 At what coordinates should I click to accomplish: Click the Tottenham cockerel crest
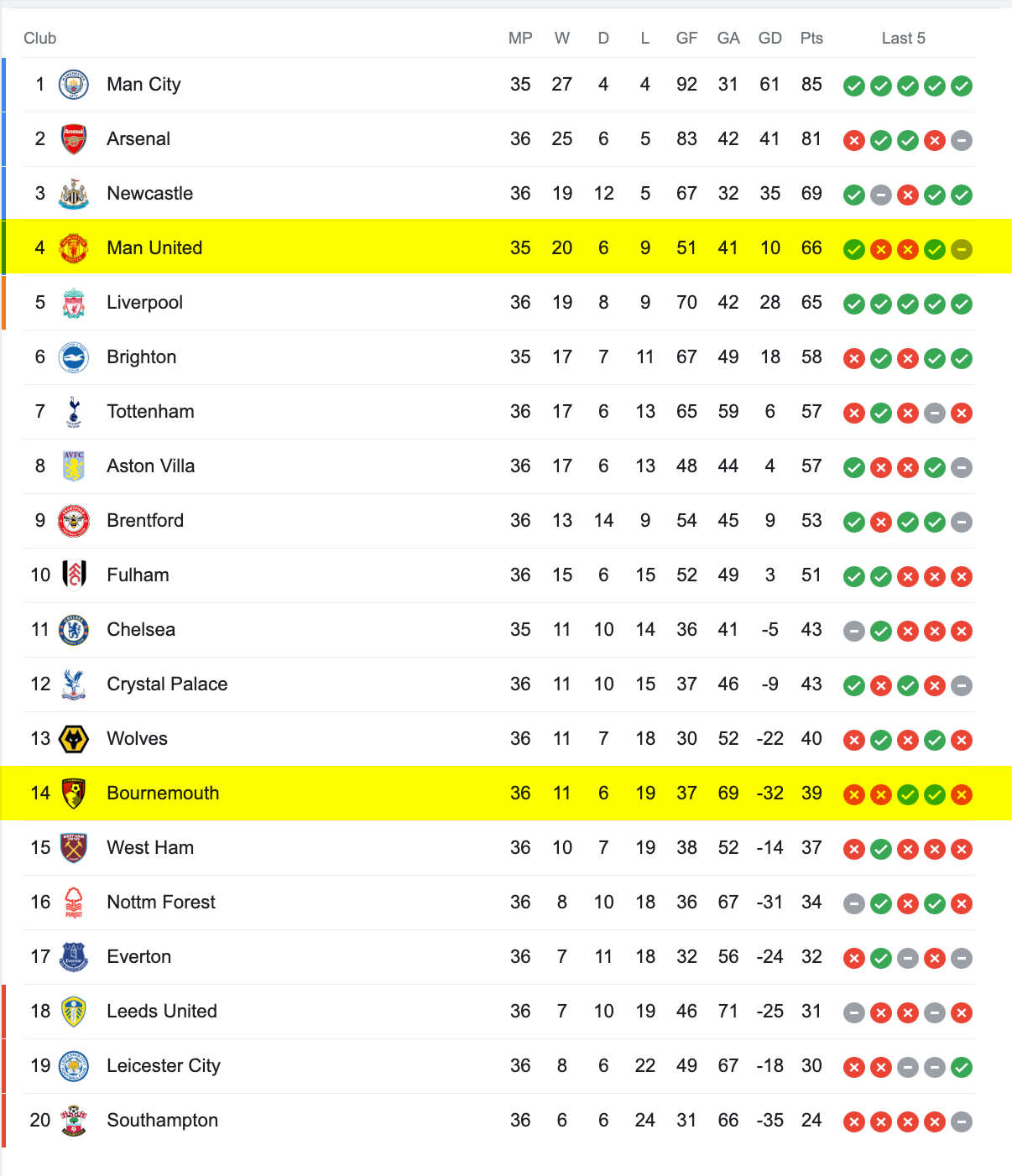74,412
